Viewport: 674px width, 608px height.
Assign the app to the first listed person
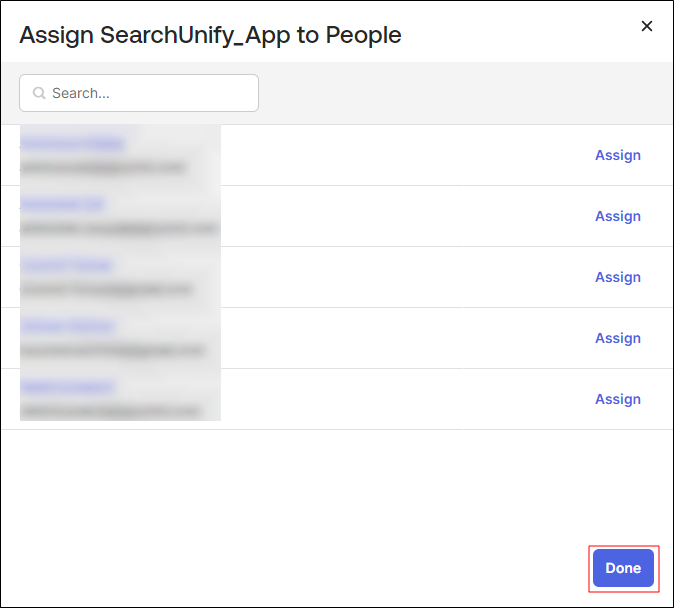click(x=618, y=155)
